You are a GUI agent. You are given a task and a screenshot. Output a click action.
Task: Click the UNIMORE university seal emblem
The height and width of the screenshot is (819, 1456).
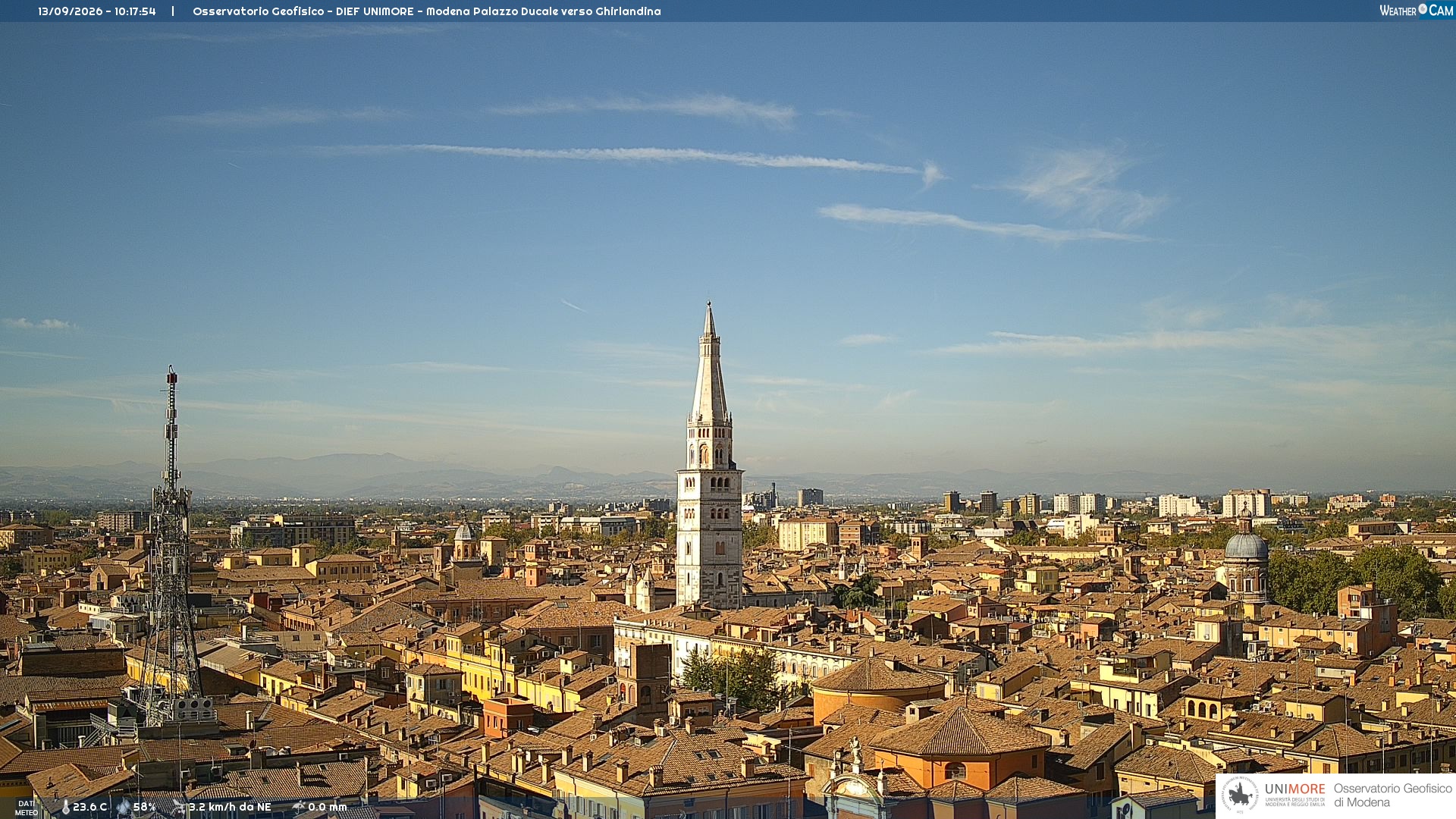tap(1240, 795)
